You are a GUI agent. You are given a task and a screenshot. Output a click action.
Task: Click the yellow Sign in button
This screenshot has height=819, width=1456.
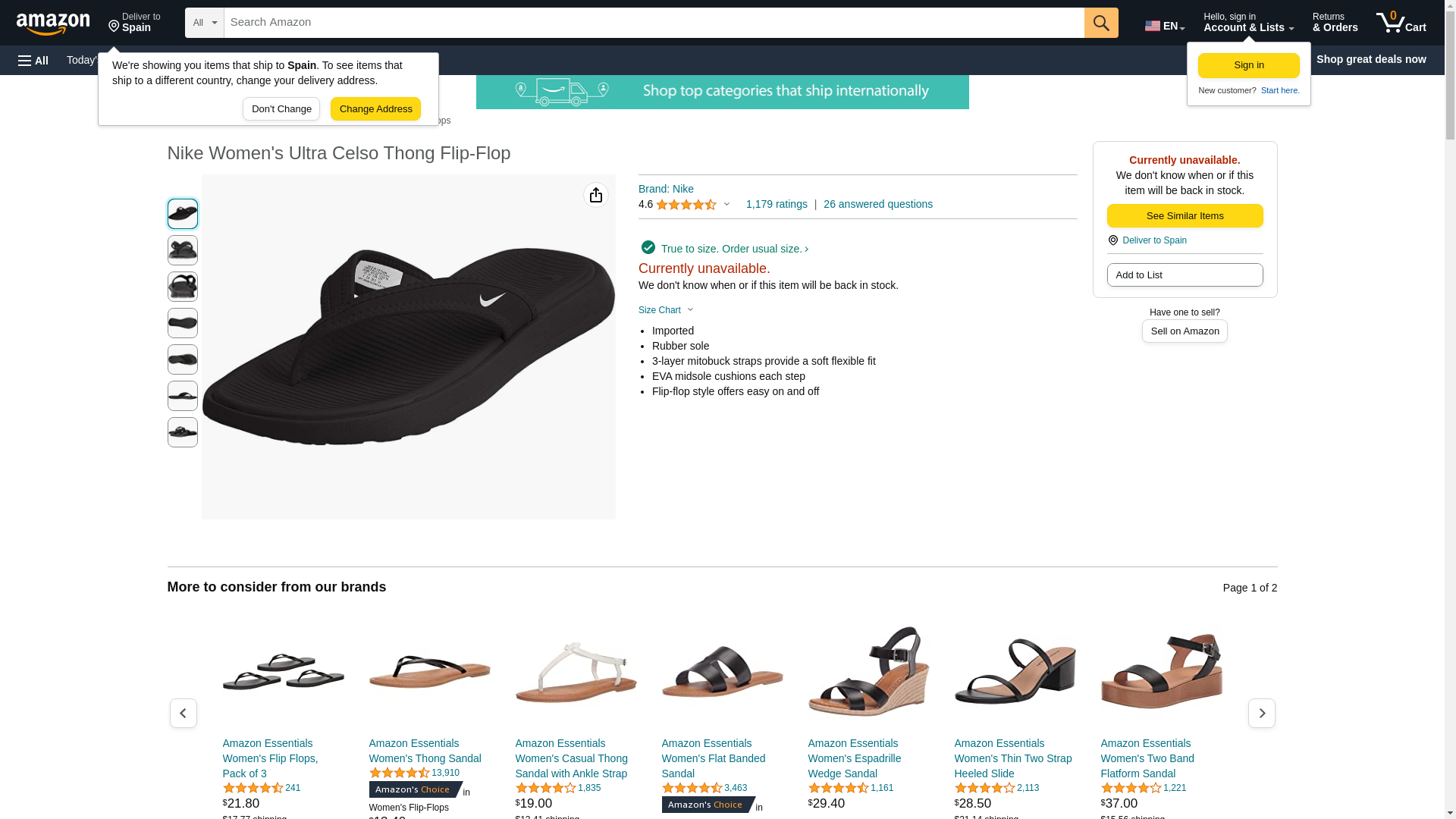pyautogui.click(x=1248, y=66)
